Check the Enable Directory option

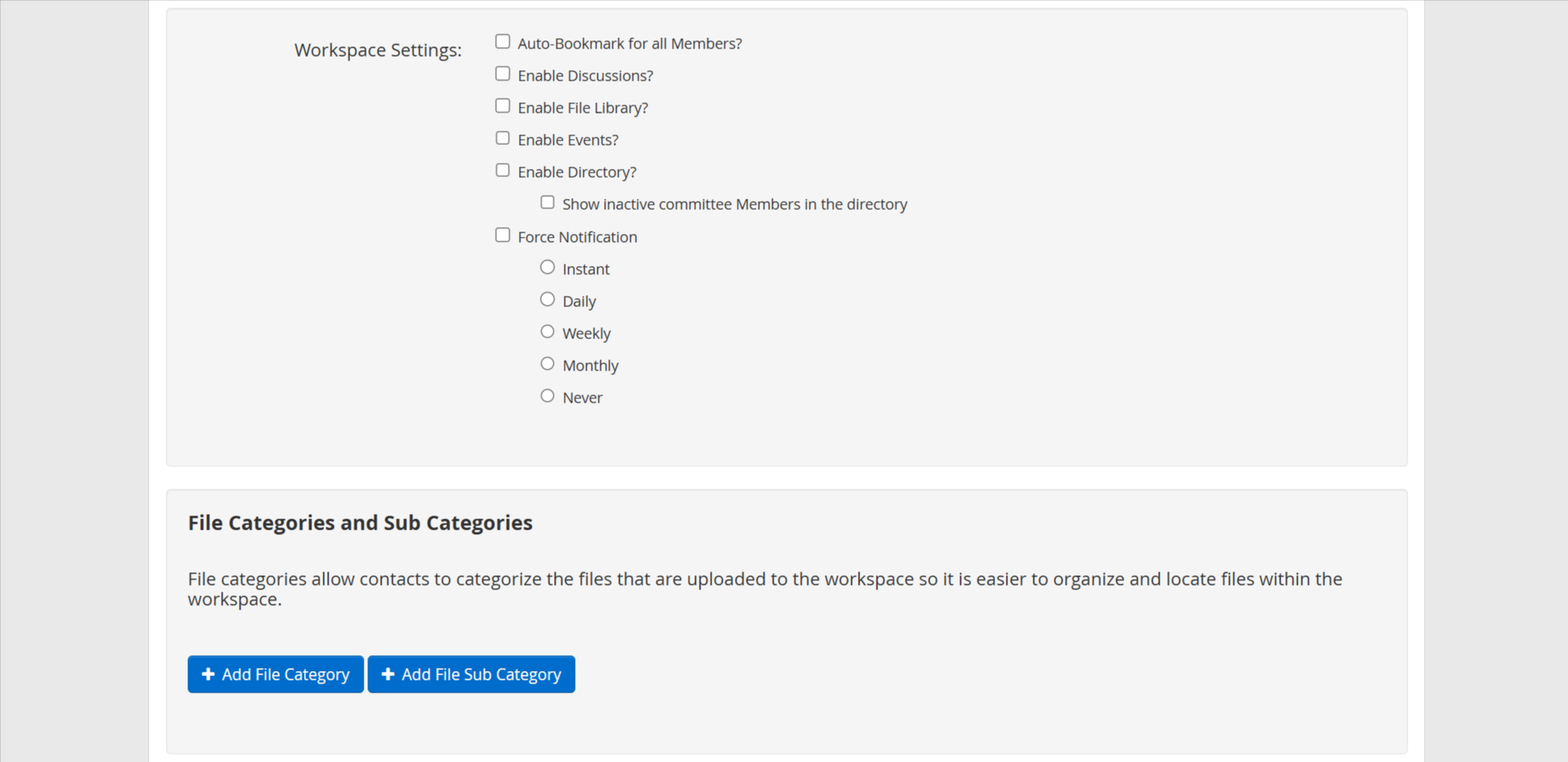[503, 170]
